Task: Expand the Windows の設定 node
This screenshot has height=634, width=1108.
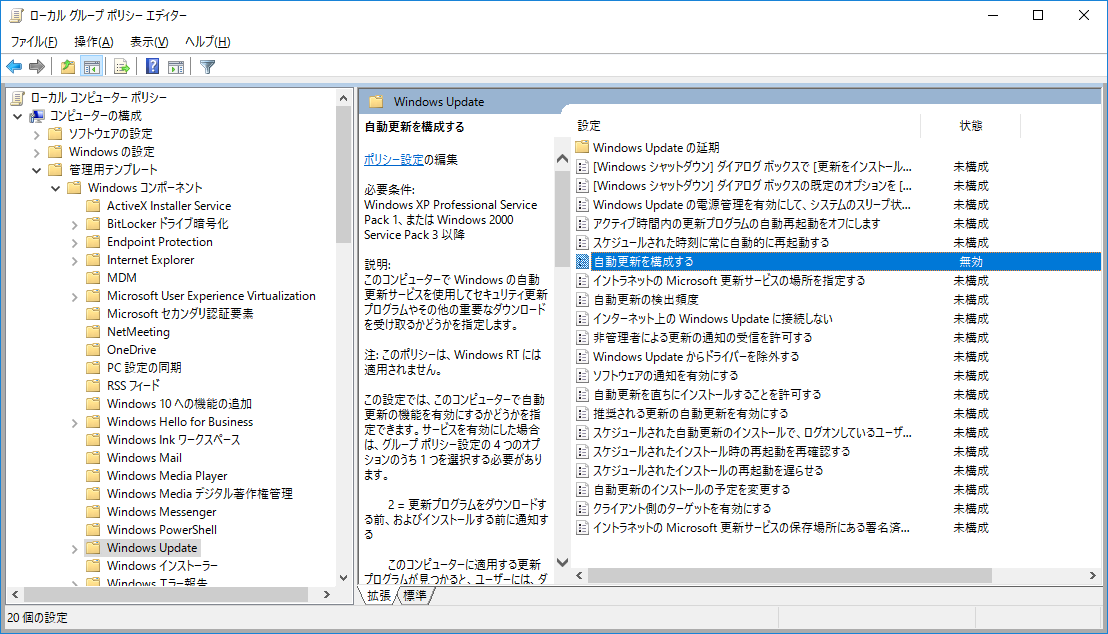Action: [37, 152]
